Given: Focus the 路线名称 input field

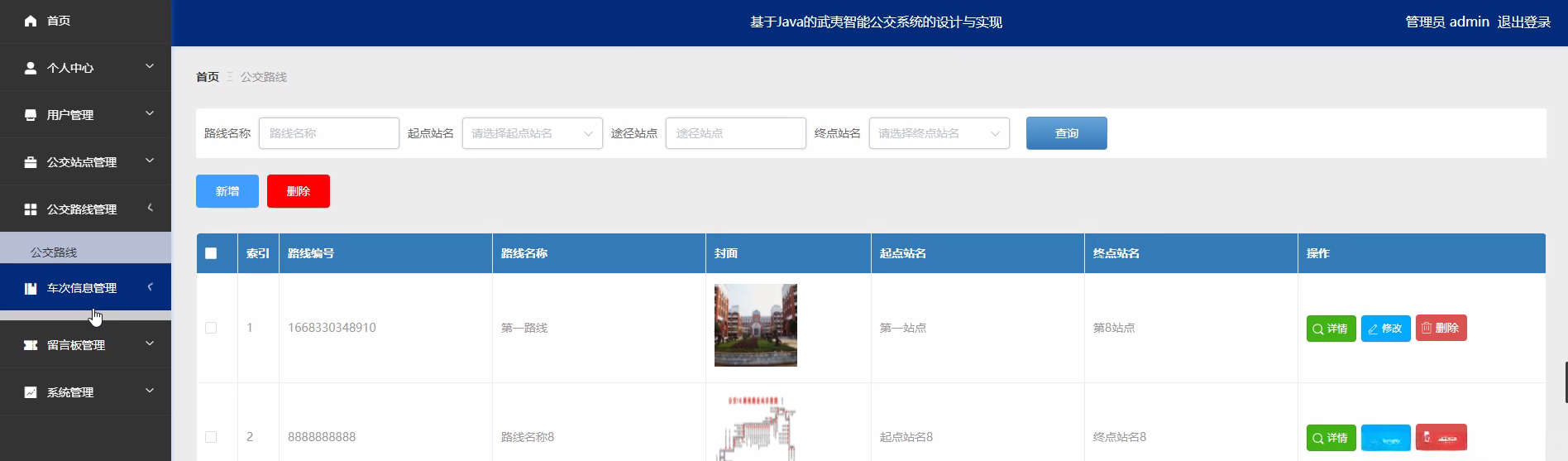Looking at the screenshot, I should (x=329, y=133).
